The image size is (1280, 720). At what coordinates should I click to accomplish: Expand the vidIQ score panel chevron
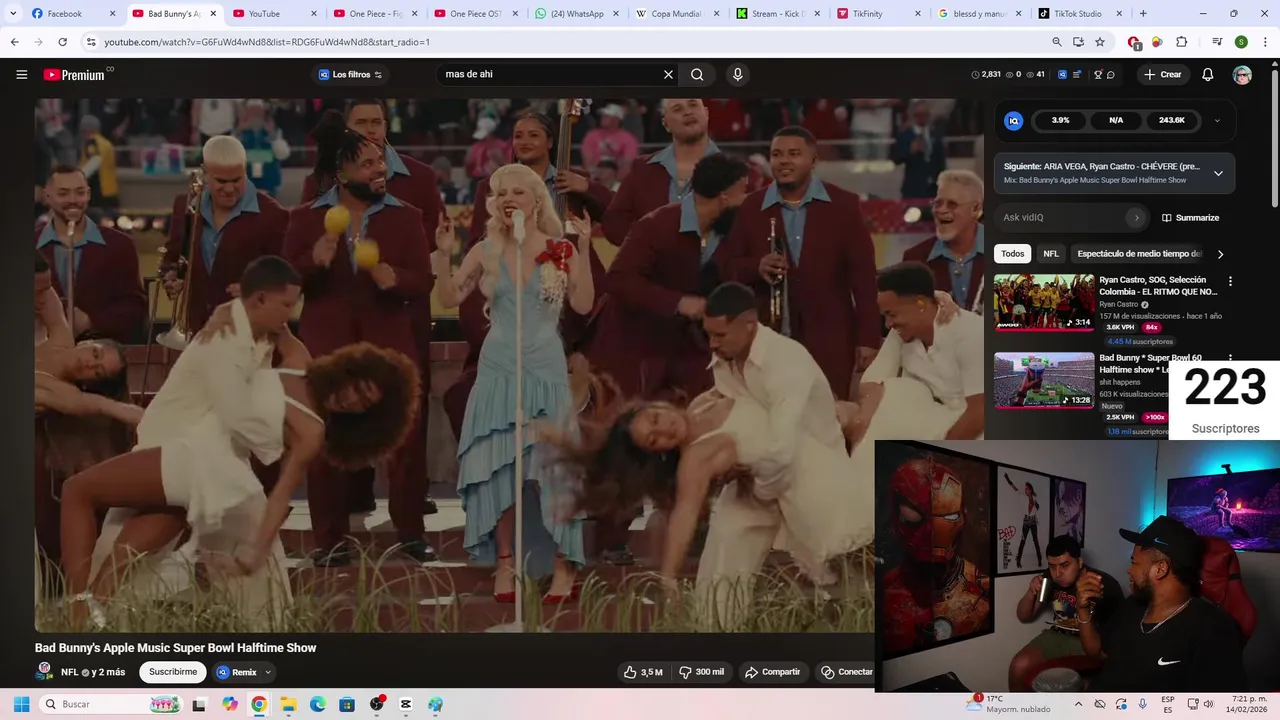[1217, 120]
